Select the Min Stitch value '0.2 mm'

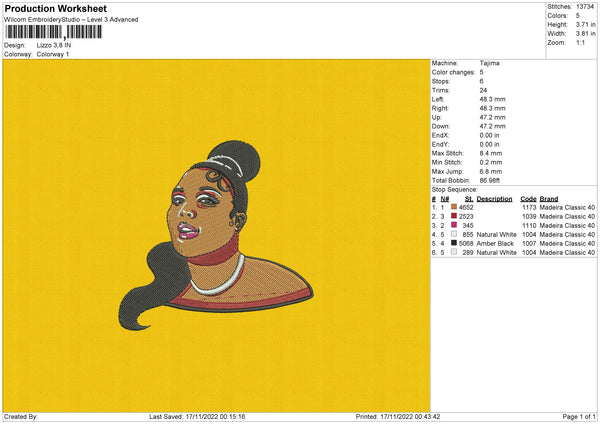[x=491, y=162]
